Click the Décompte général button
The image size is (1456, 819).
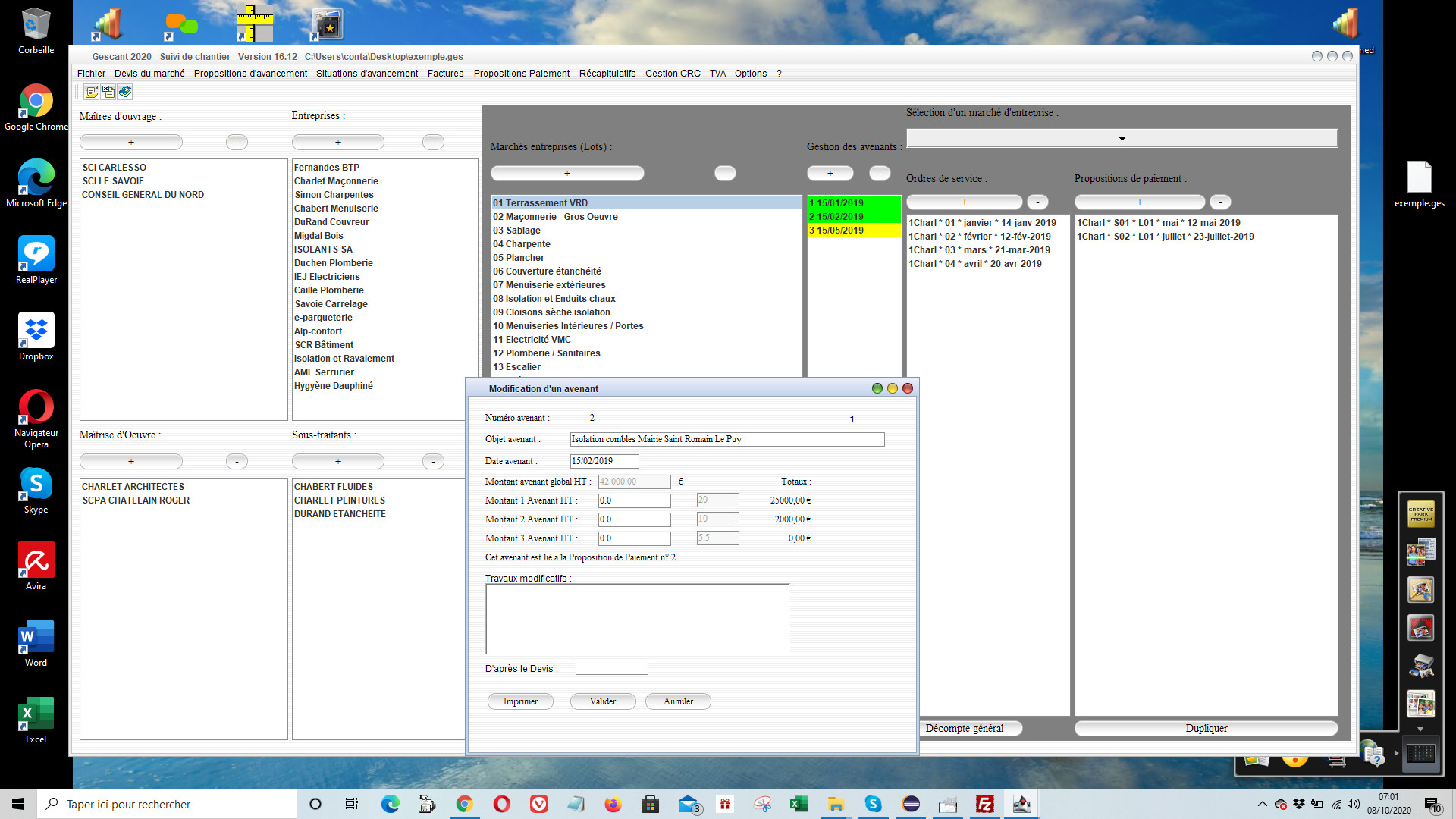click(x=964, y=728)
